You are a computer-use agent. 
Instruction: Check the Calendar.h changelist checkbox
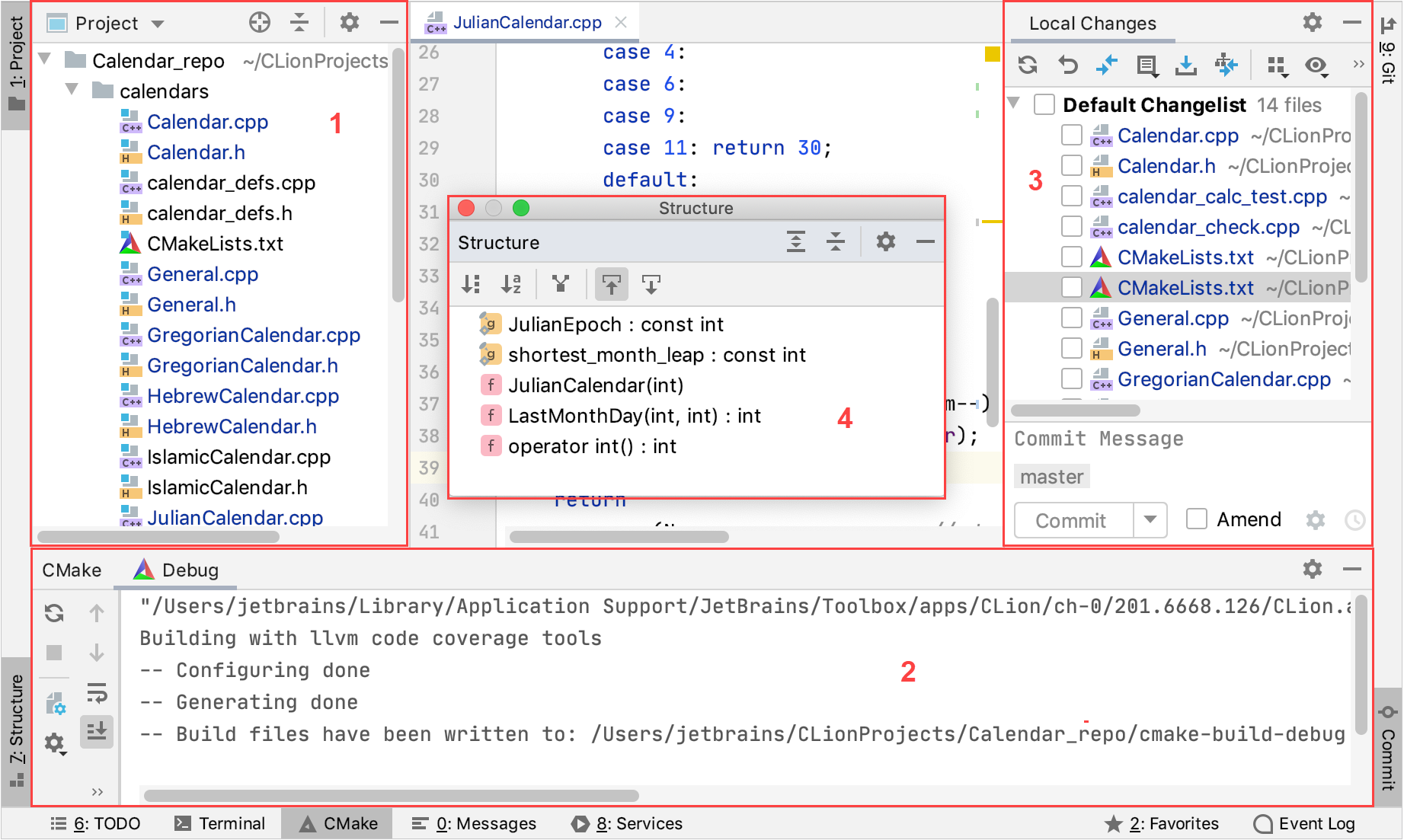(x=1072, y=165)
